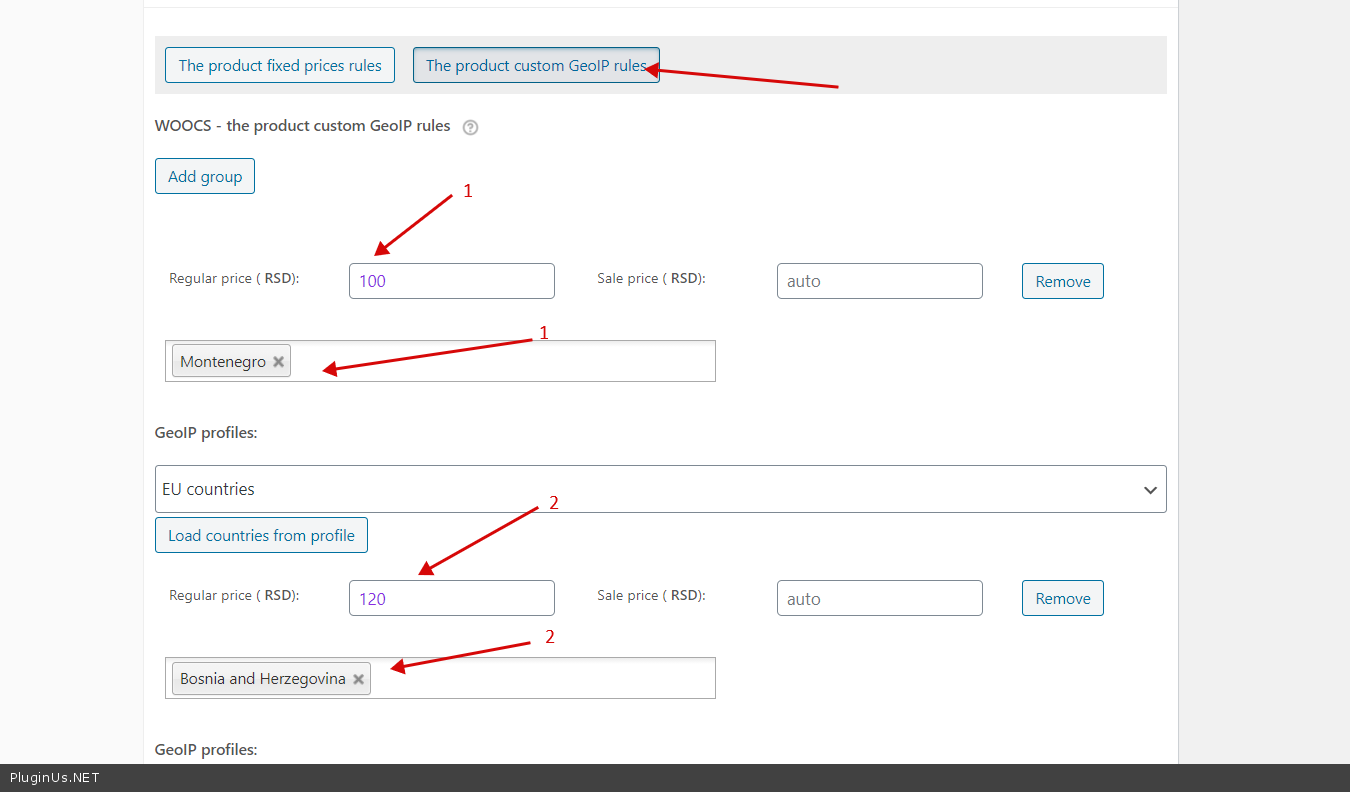Click empty area of the Montenegro countries box
1350x792 pixels.
click(500, 361)
